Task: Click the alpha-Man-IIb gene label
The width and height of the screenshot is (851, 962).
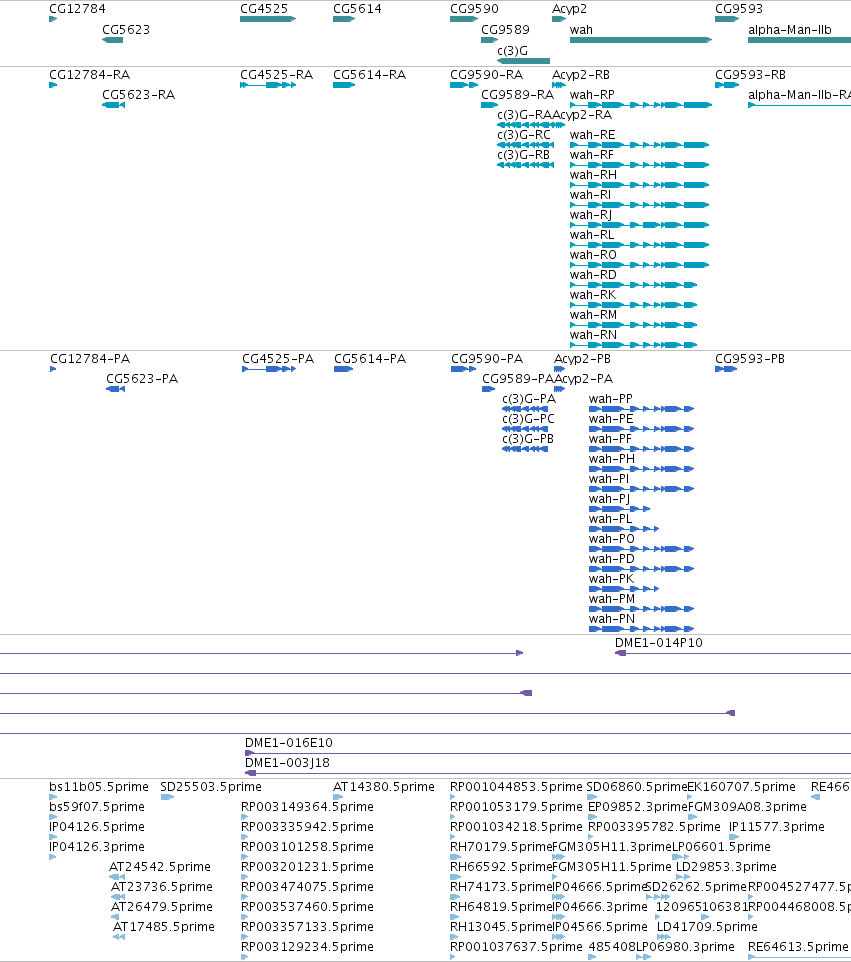Action: point(790,29)
